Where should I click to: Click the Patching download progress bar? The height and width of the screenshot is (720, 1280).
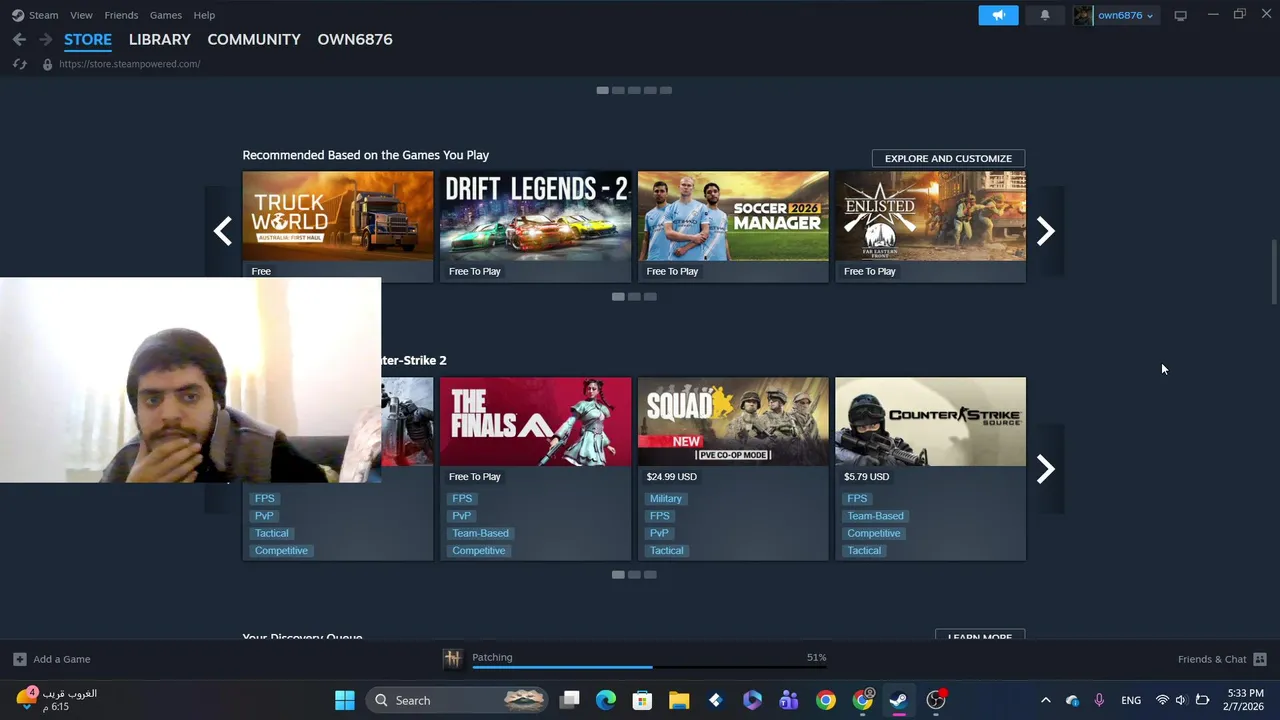(x=649, y=666)
